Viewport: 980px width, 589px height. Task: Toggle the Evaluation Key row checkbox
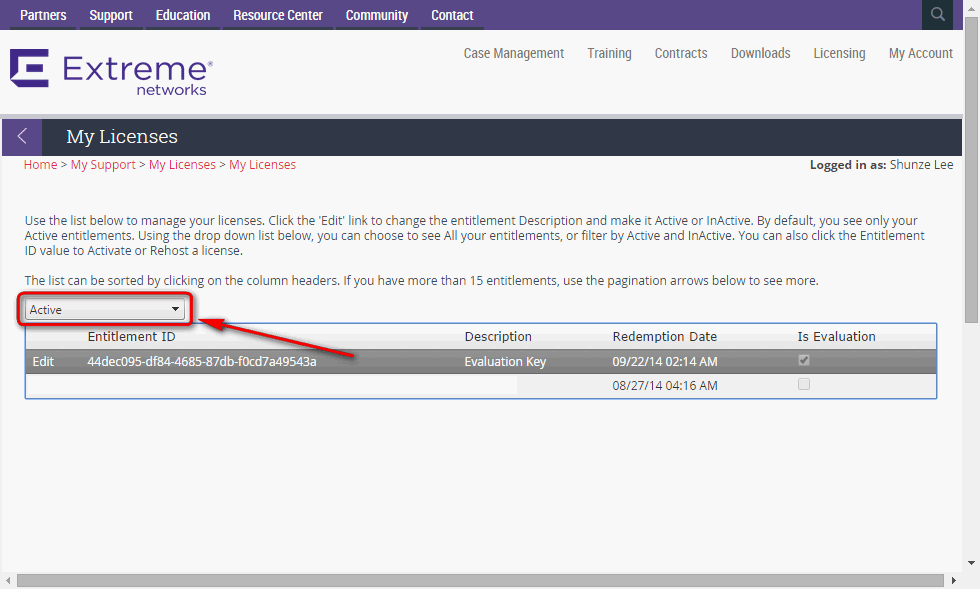(x=804, y=361)
